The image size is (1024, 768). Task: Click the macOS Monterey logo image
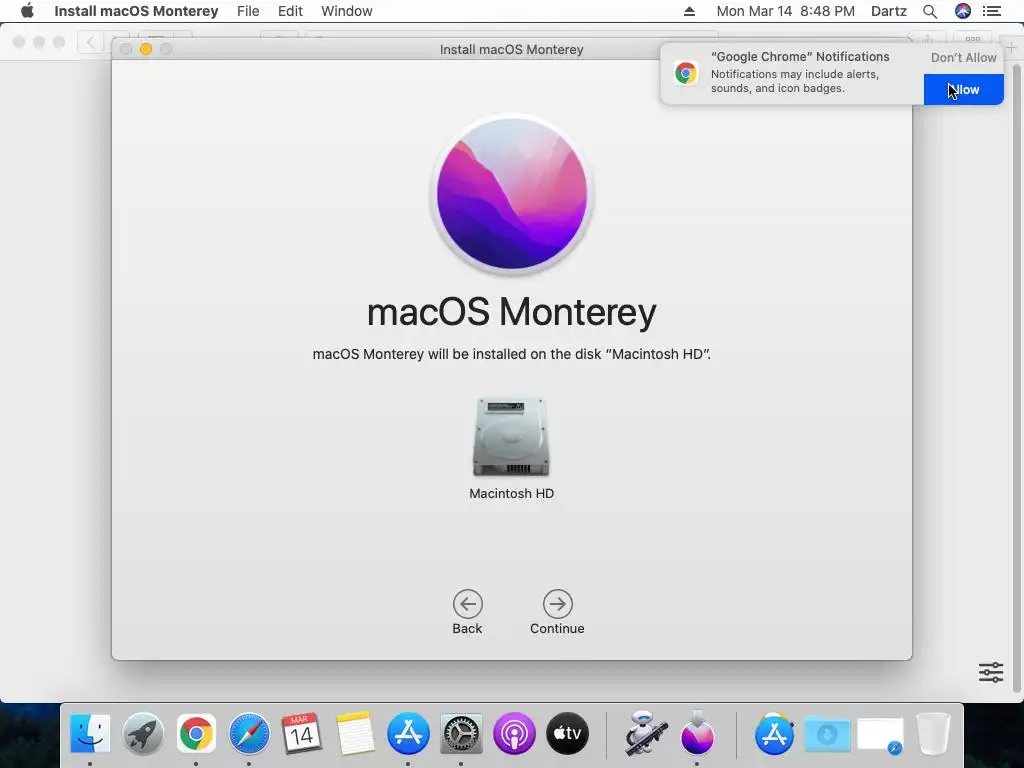511,194
